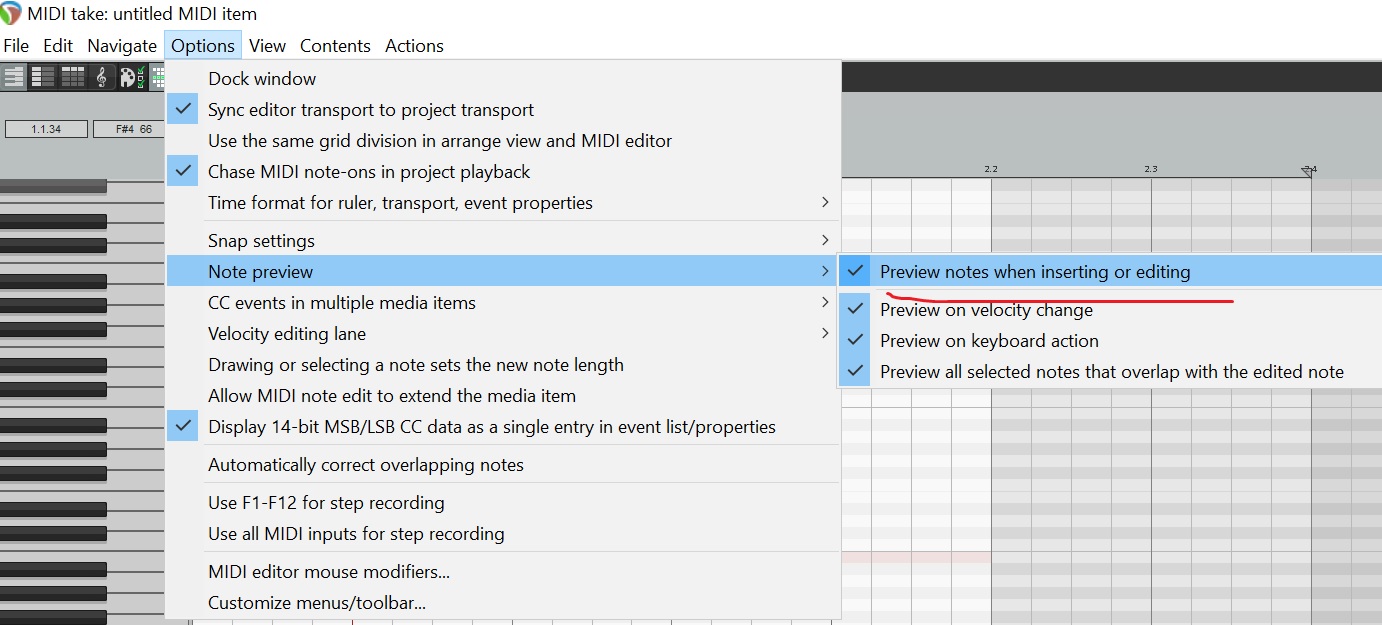Uncheck Preview notes when inserting or editing

[x=1035, y=271]
